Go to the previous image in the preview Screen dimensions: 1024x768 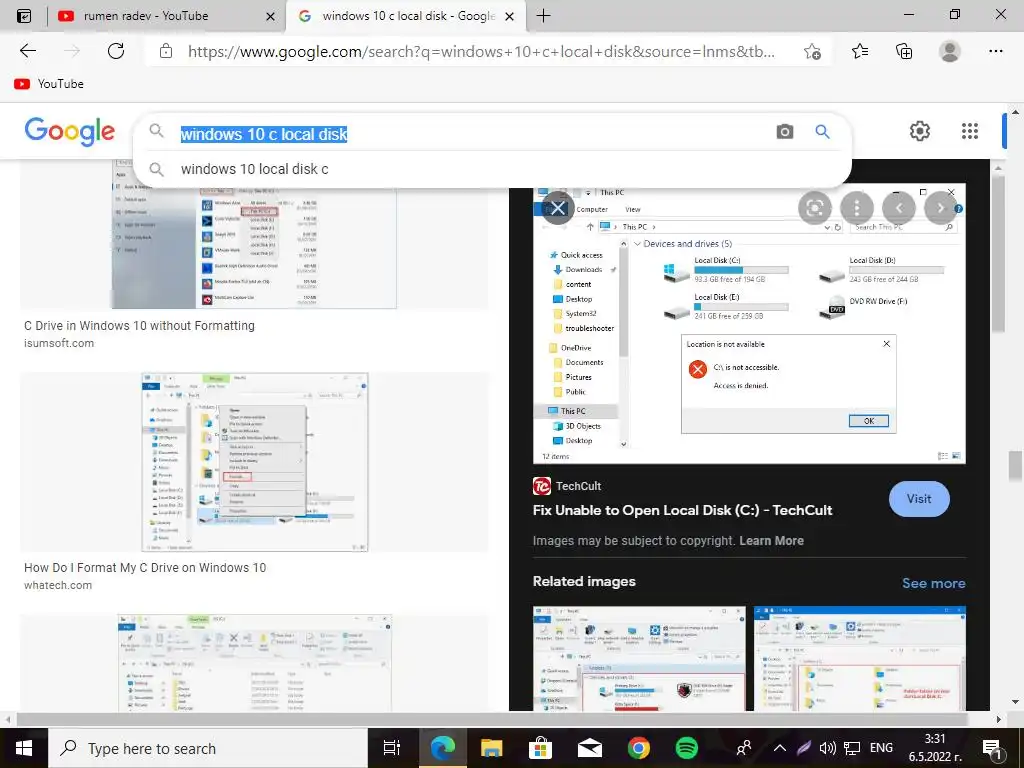(x=899, y=208)
